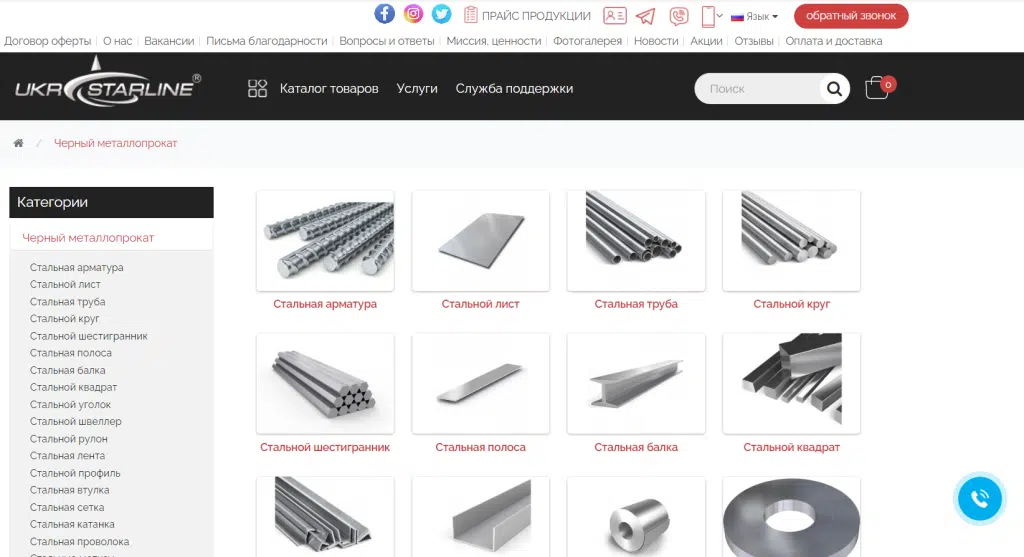Screen dimensions: 1024x557
Task: Click the home breadcrumb icon
Action: coord(18,143)
